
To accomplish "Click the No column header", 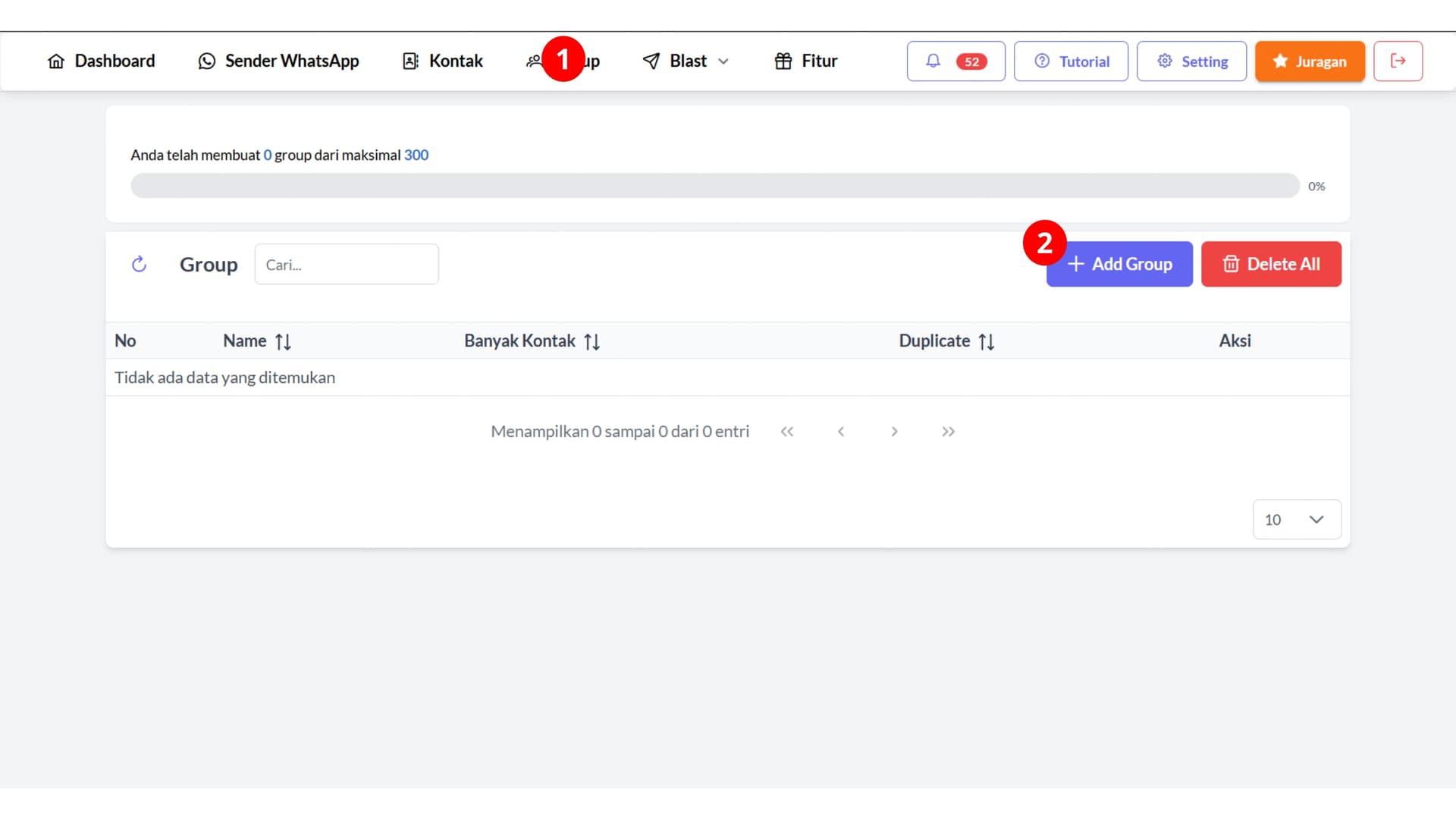I will pyautogui.click(x=125, y=341).
